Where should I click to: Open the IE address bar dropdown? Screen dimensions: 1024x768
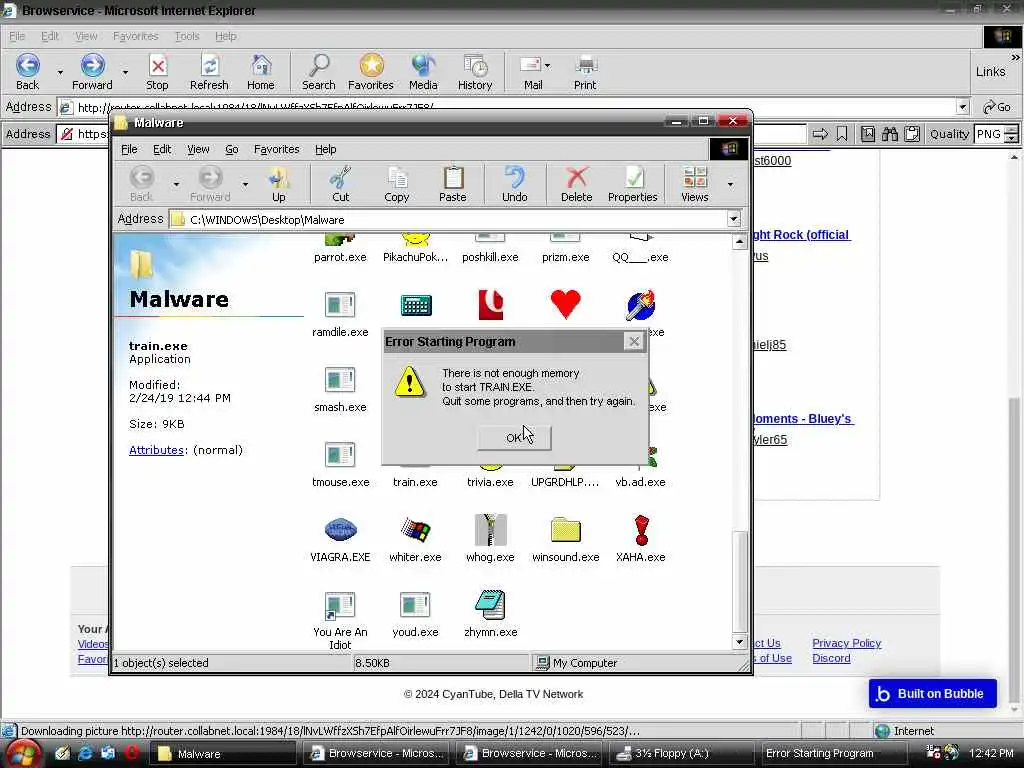[x=962, y=107]
